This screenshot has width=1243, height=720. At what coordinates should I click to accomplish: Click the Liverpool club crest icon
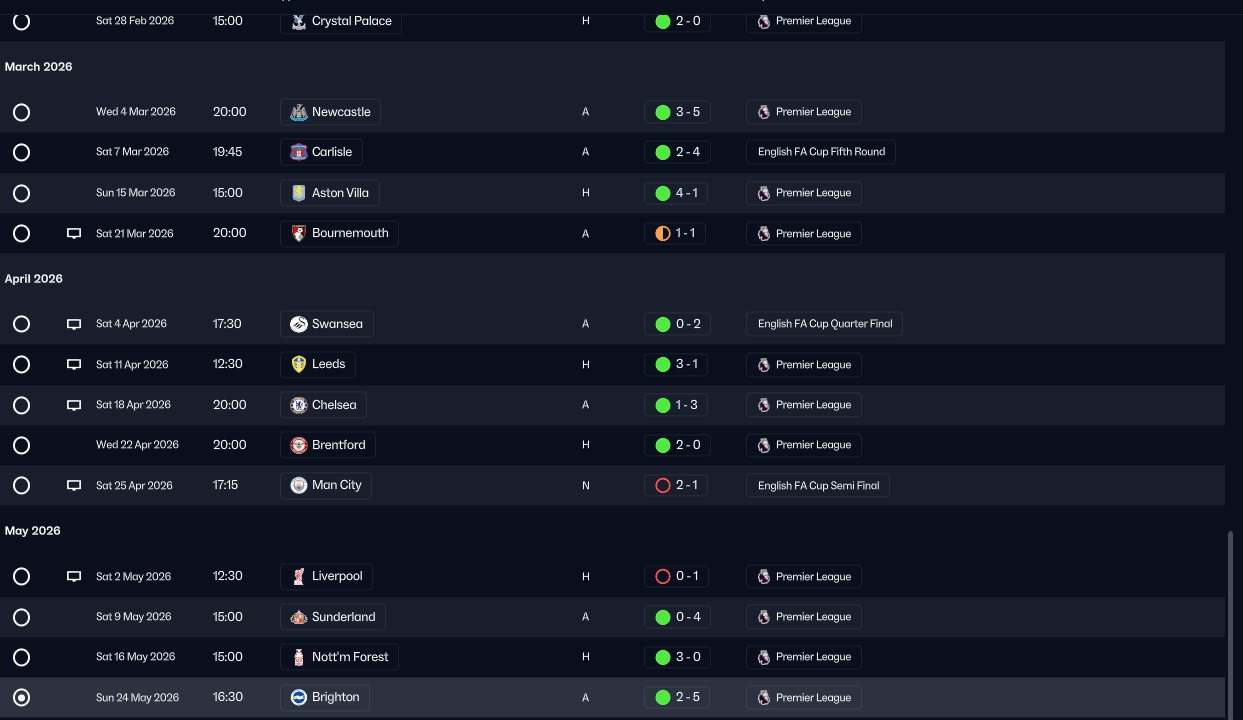click(x=298, y=577)
